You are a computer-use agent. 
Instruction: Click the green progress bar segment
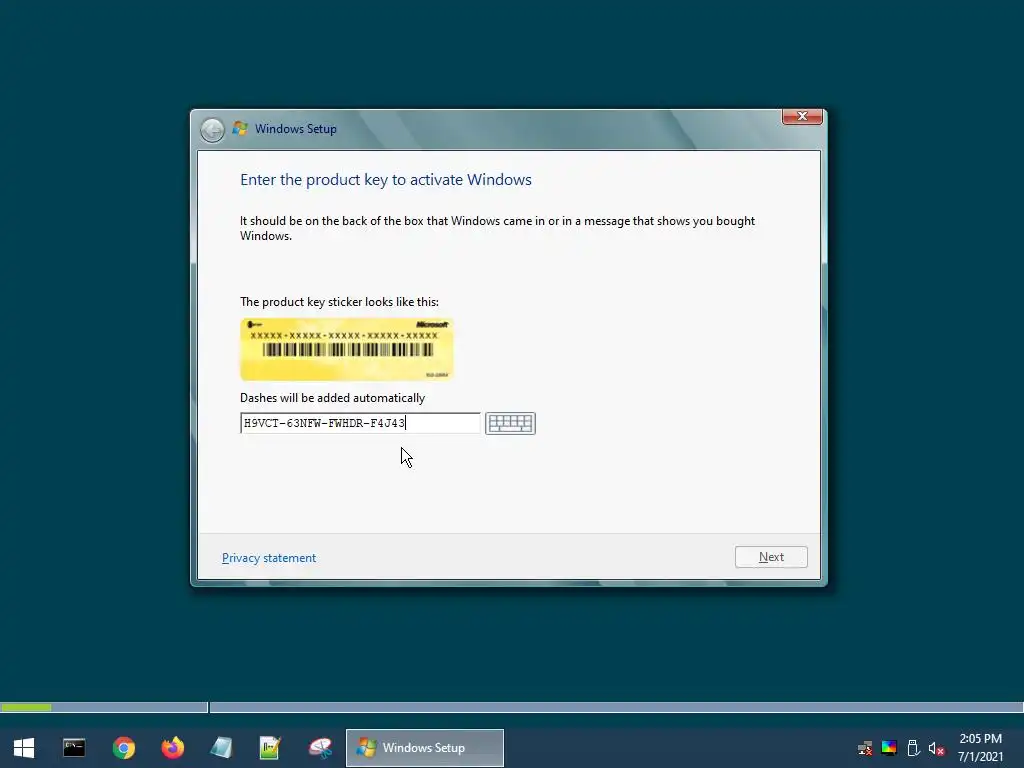point(26,707)
